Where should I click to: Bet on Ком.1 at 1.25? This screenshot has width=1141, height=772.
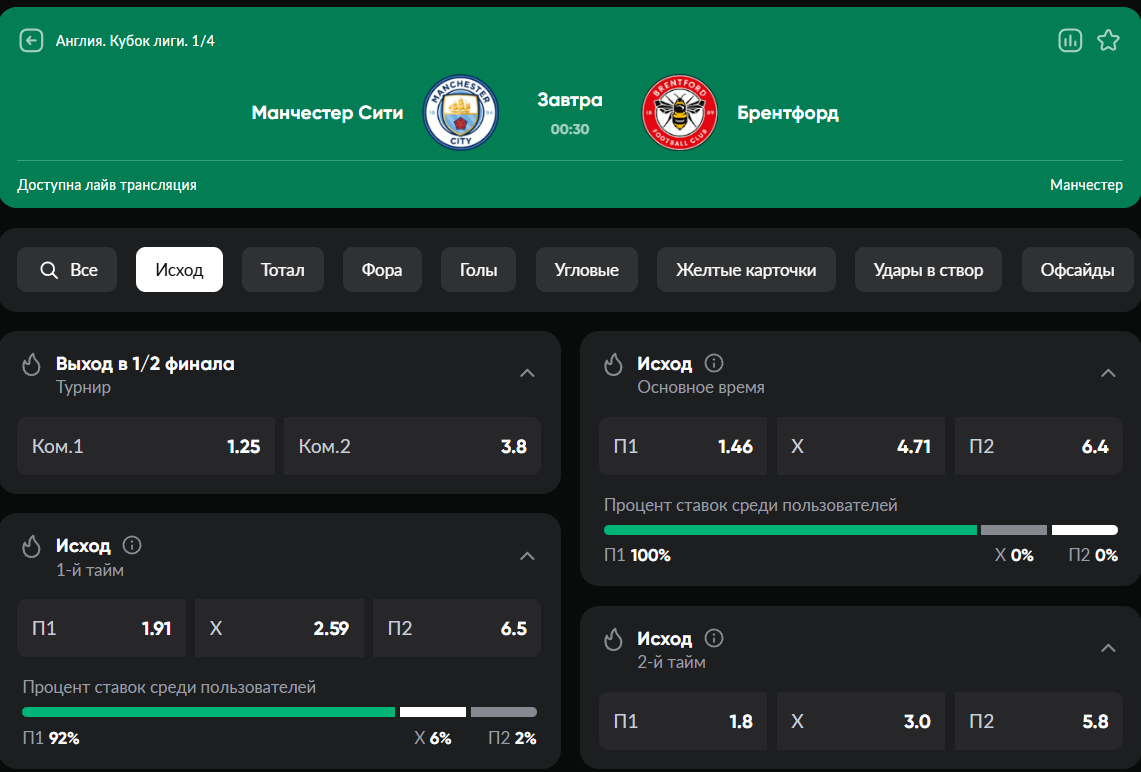pos(146,446)
